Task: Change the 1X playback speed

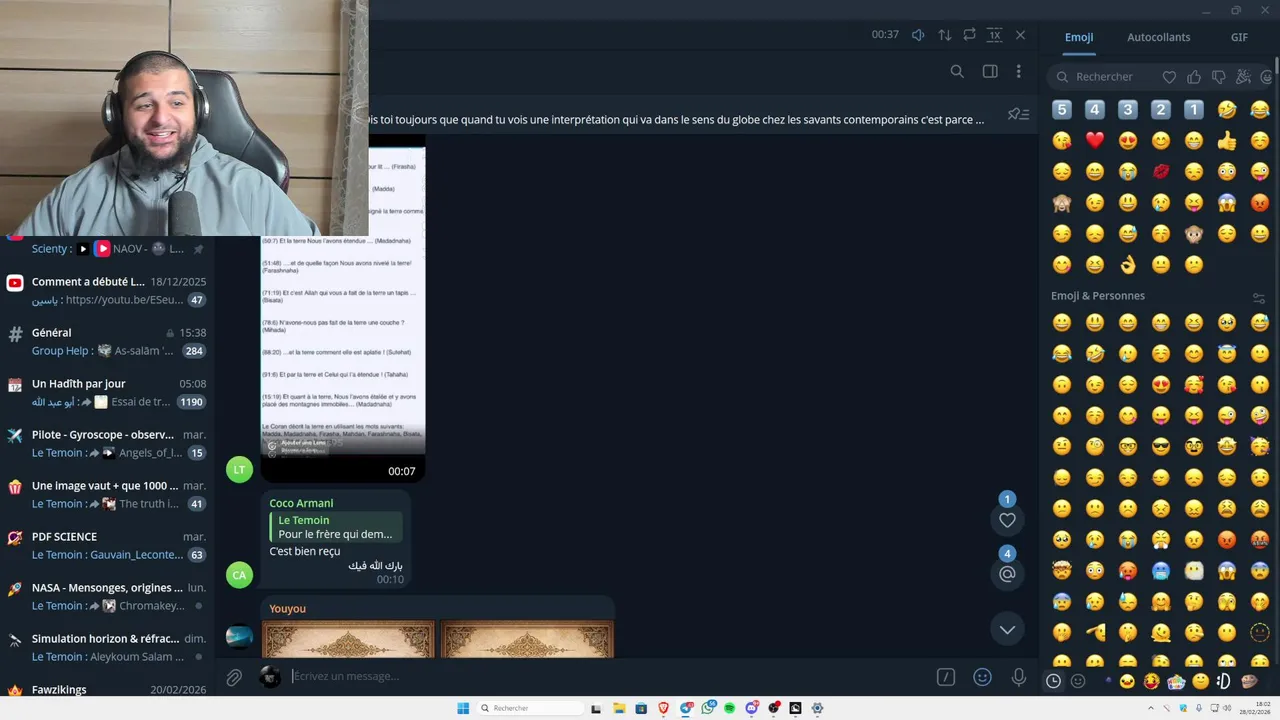Action: pyautogui.click(x=994, y=35)
